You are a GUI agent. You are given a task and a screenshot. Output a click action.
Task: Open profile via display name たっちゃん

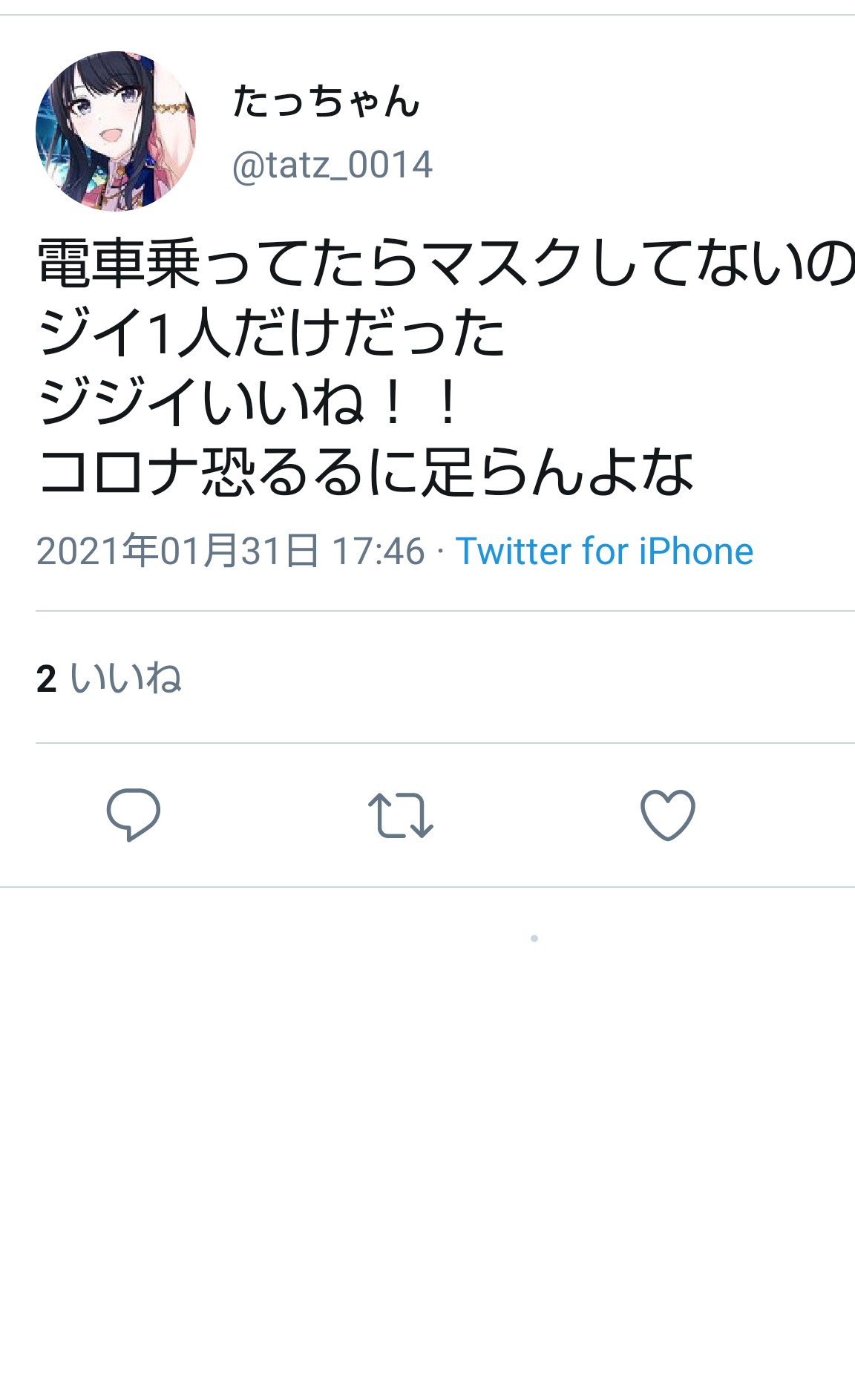click(x=327, y=101)
